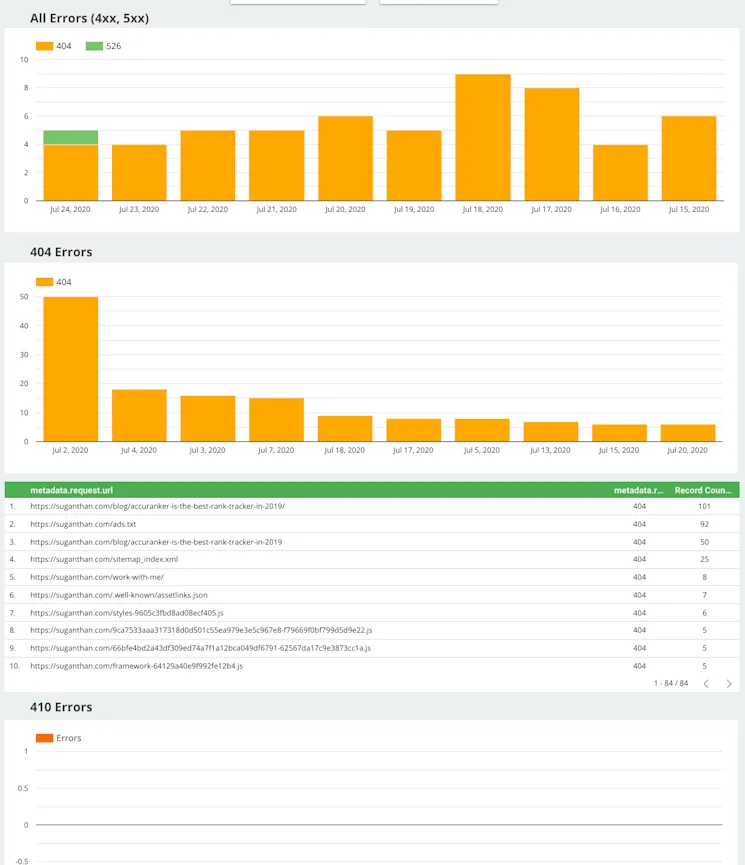Click the work-with-me URL row
This screenshot has height=865, width=745.
coord(97,577)
